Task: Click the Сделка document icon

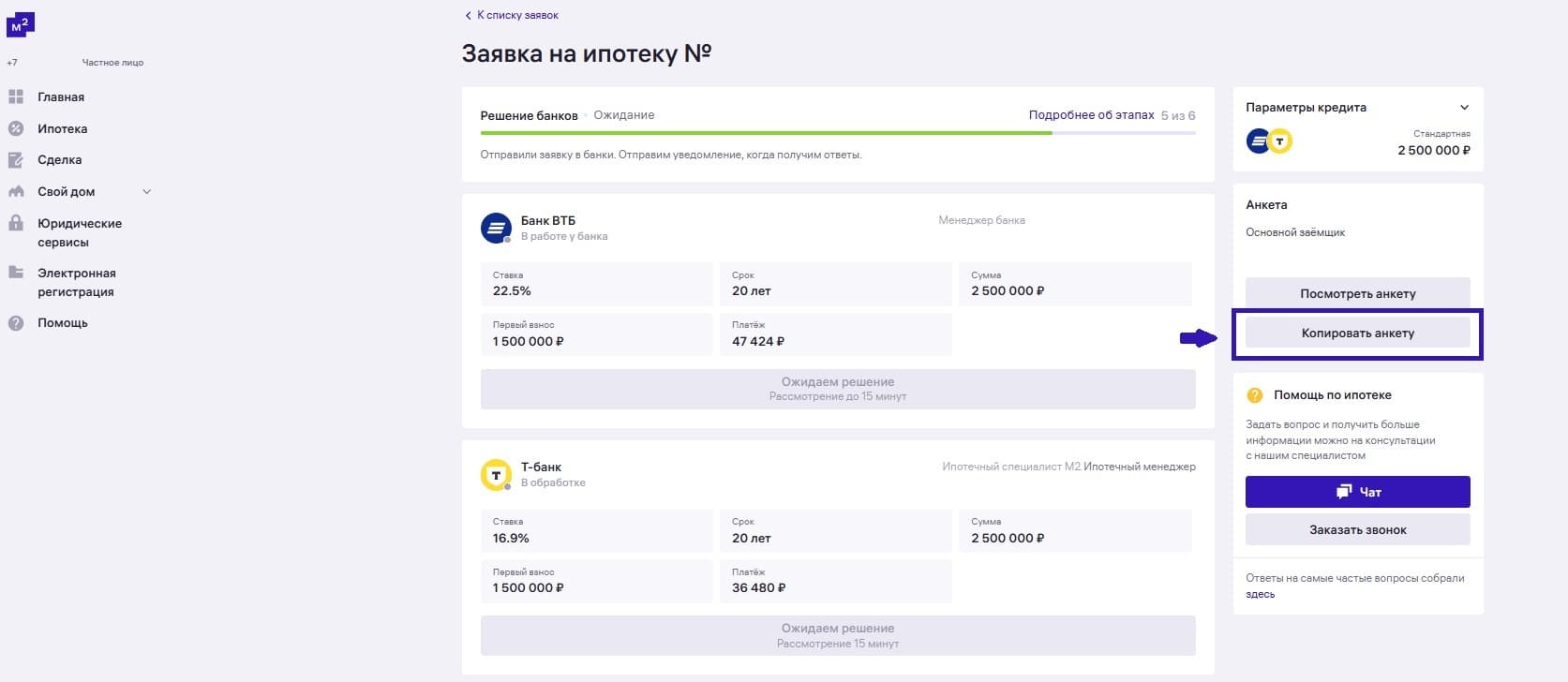Action: point(16,160)
